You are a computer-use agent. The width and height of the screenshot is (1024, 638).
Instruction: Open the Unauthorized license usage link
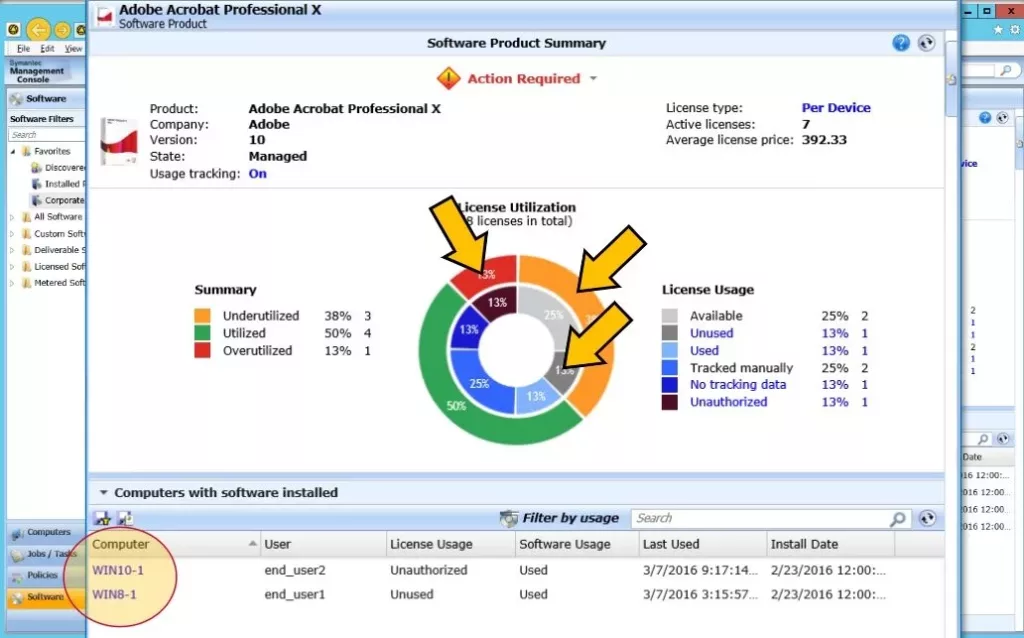(x=728, y=402)
